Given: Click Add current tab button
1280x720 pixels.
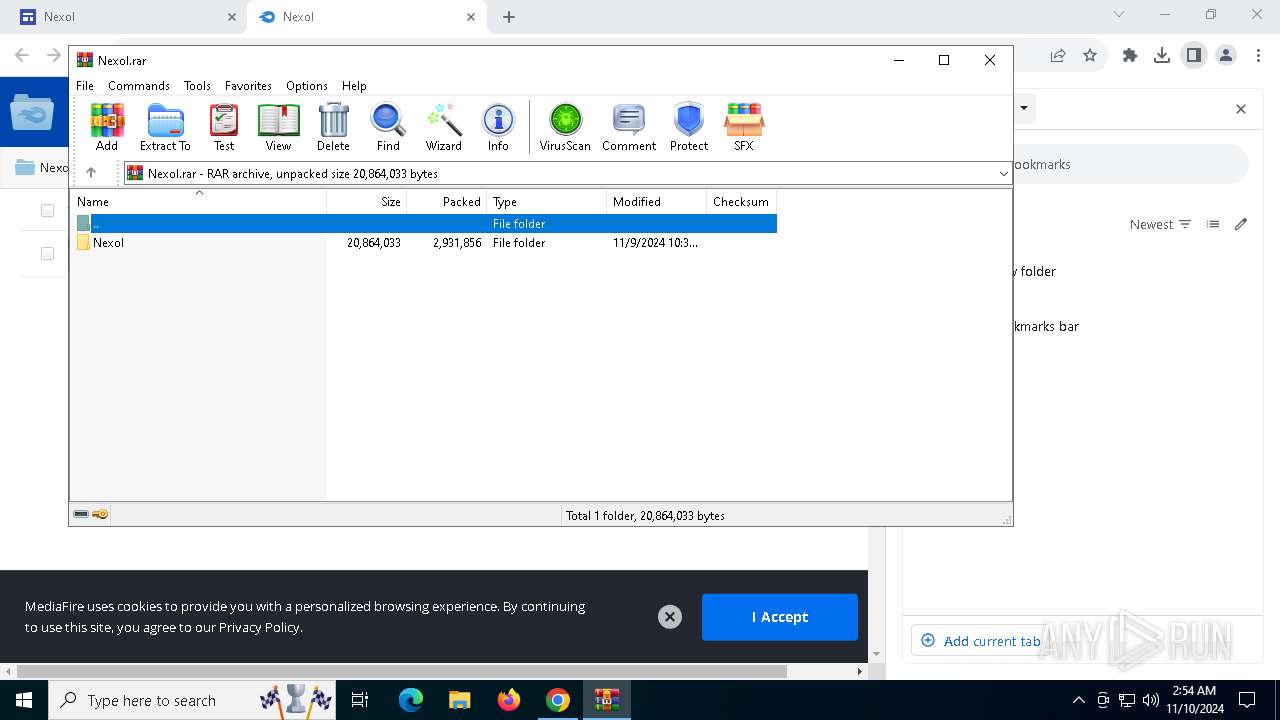Looking at the screenshot, I should click(980, 641).
